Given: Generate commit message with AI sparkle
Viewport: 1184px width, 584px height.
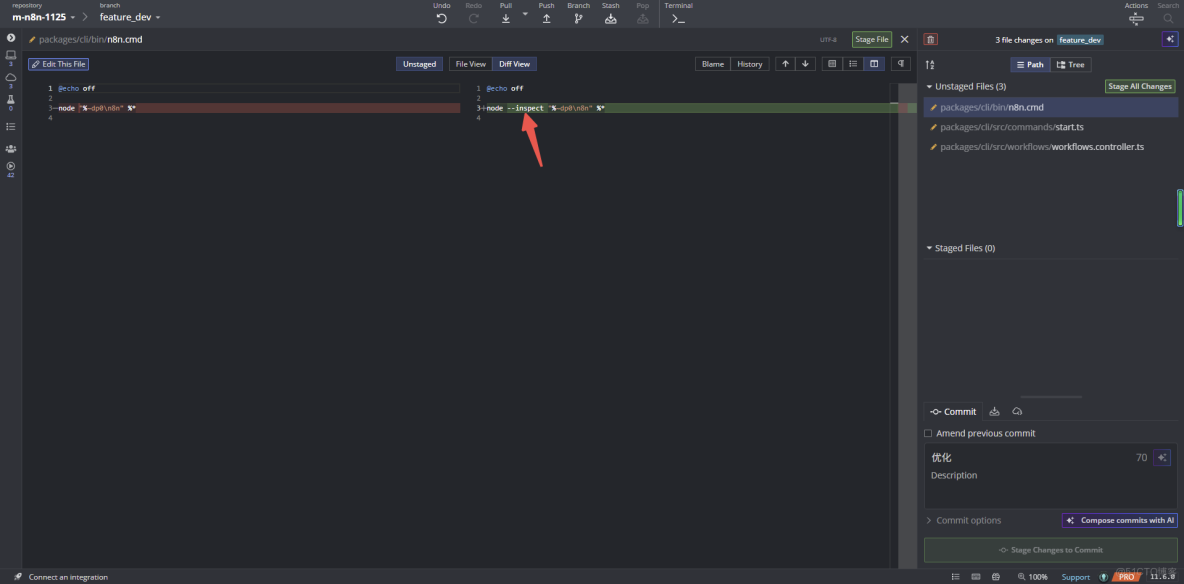Looking at the screenshot, I should click(x=1162, y=457).
